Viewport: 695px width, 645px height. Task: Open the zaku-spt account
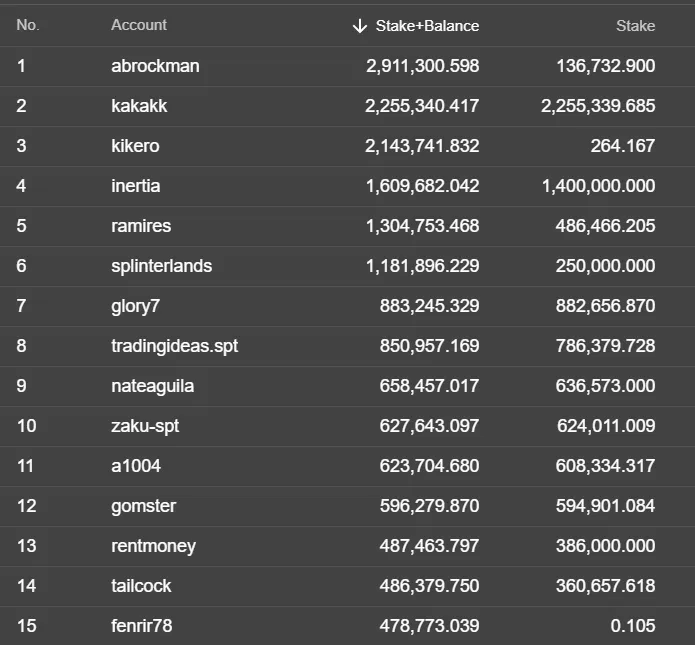click(145, 426)
